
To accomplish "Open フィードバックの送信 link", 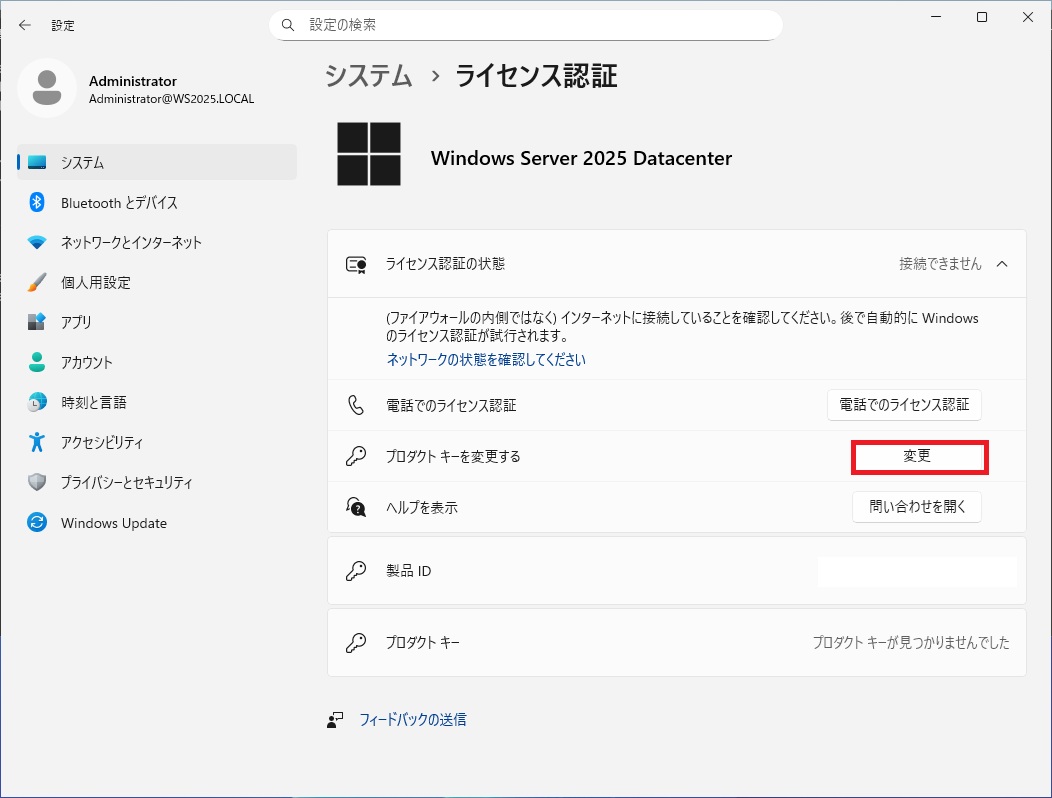I will 413,720.
